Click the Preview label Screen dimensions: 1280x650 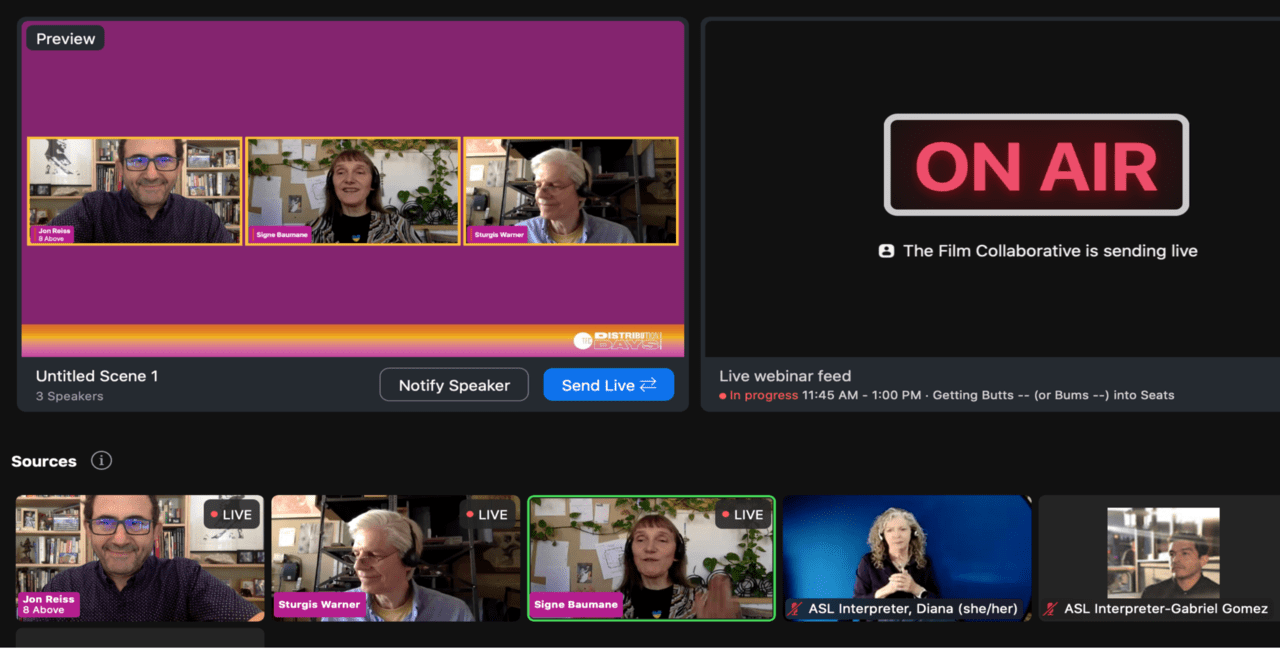(66, 39)
